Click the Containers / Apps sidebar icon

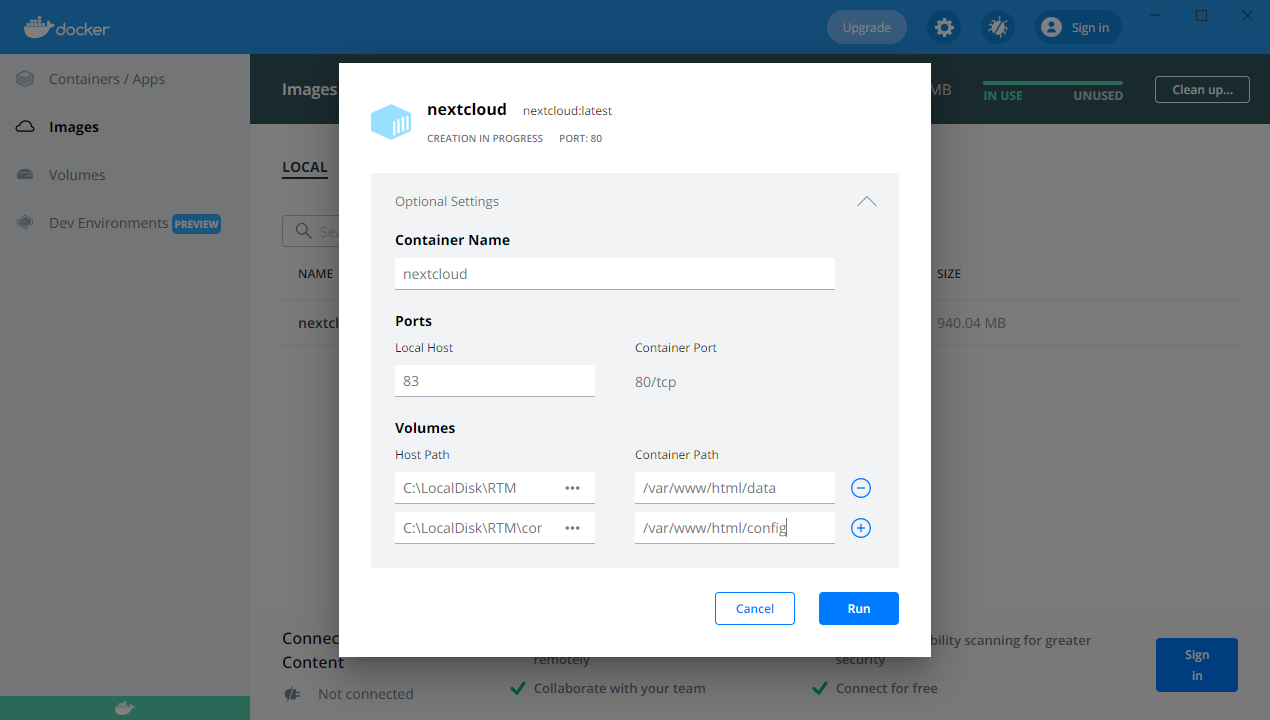tap(26, 79)
